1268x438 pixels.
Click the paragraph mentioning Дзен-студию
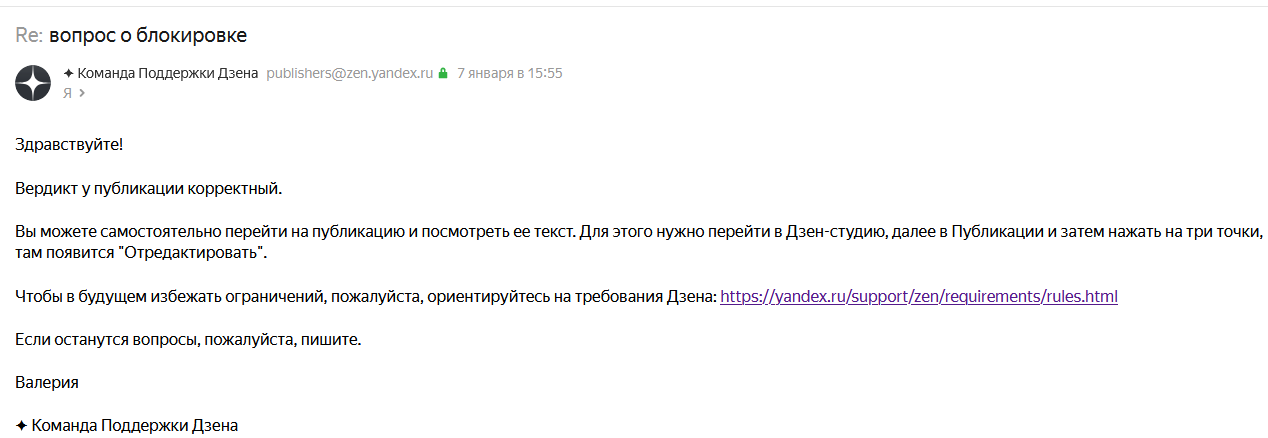(x=640, y=242)
